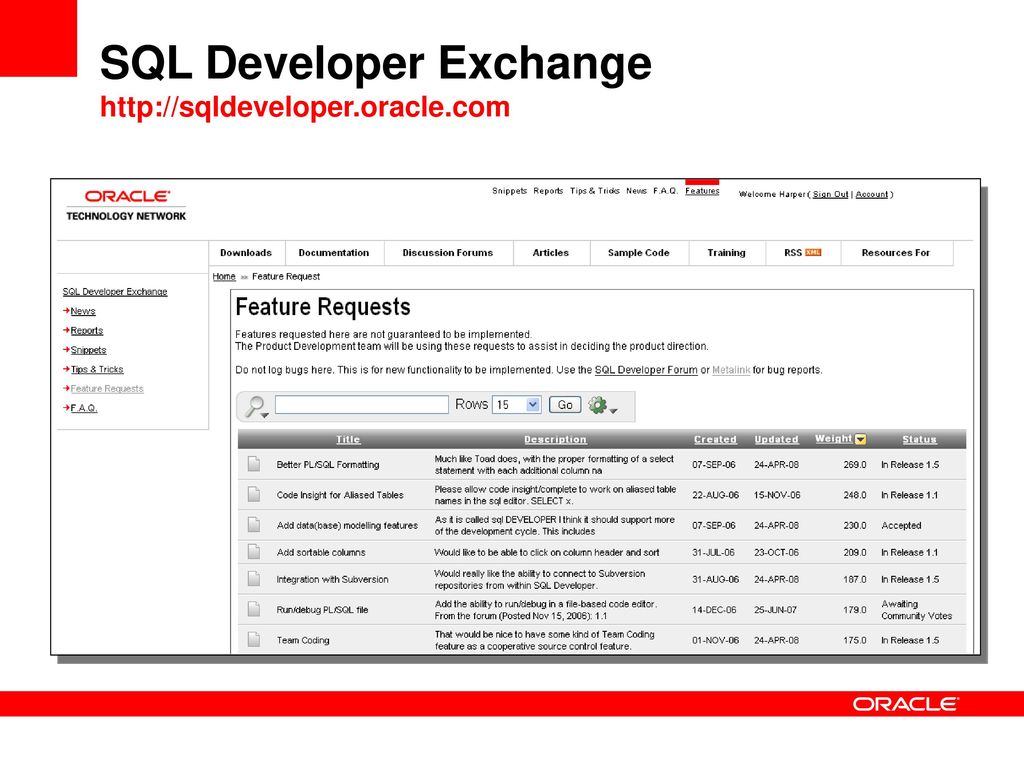Image resolution: width=1024 pixels, height=768 pixels.
Task: Click into the search text field
Action: point(362,405)
